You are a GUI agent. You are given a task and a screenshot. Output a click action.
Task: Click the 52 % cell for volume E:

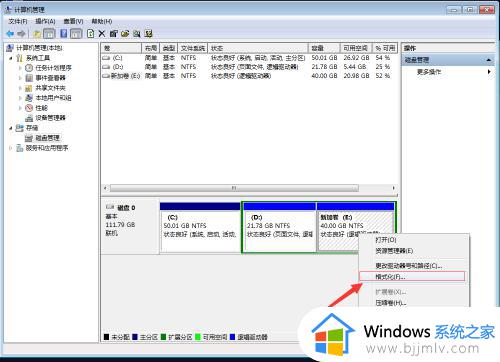point(383,76)
